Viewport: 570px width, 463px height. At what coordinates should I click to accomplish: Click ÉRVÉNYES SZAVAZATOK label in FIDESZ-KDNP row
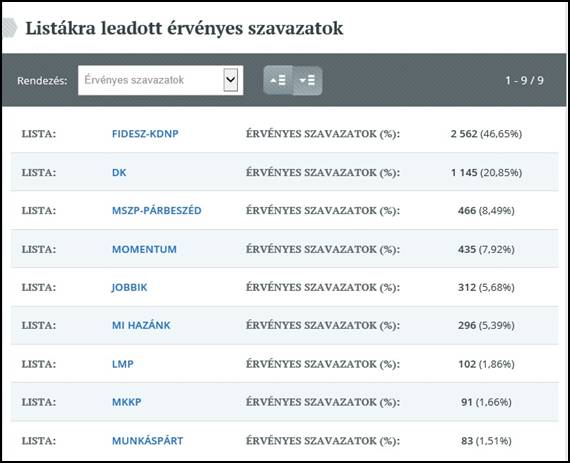[323, 134]
